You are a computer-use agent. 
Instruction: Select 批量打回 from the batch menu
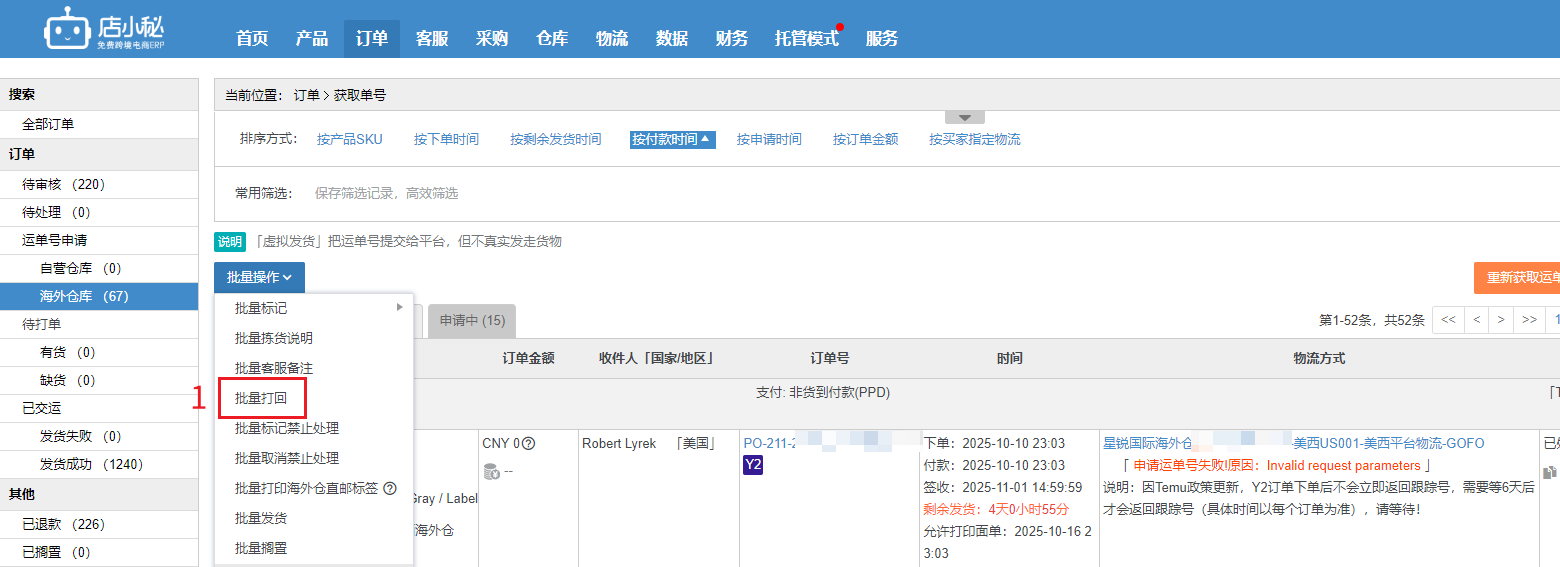point(260,398)
